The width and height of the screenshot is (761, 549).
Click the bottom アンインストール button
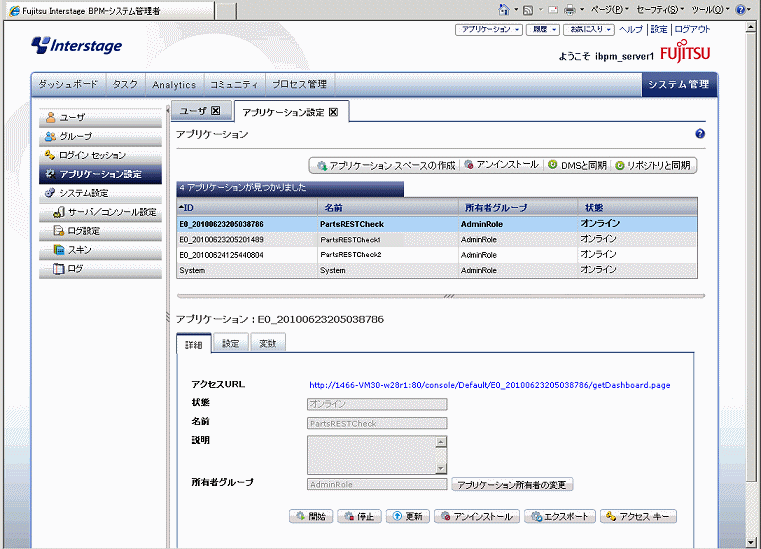click(x=477, y=516)
